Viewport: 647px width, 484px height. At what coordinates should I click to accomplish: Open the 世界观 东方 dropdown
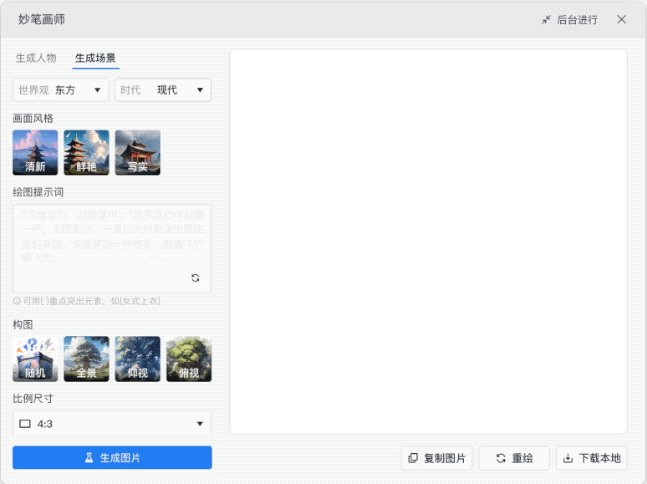click(x=61, y=90)
